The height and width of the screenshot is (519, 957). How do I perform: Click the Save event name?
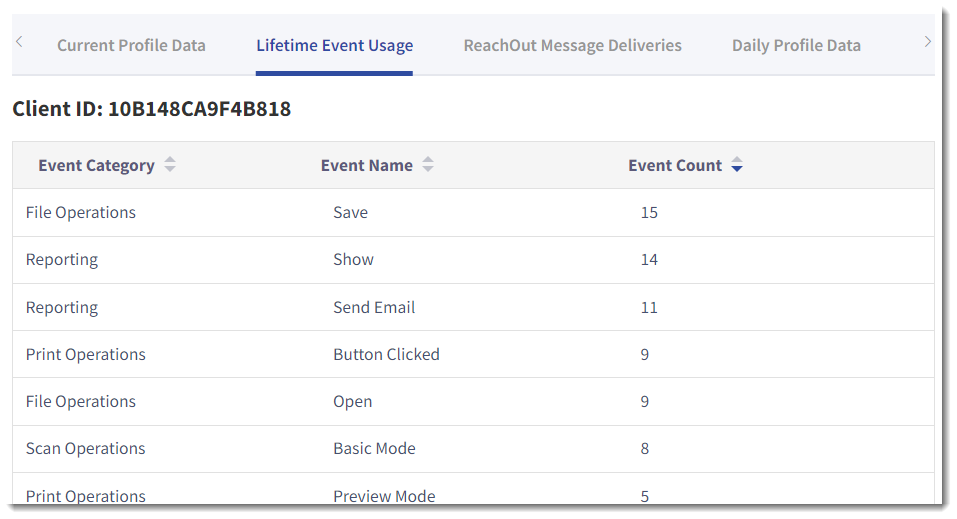point(350,212)
